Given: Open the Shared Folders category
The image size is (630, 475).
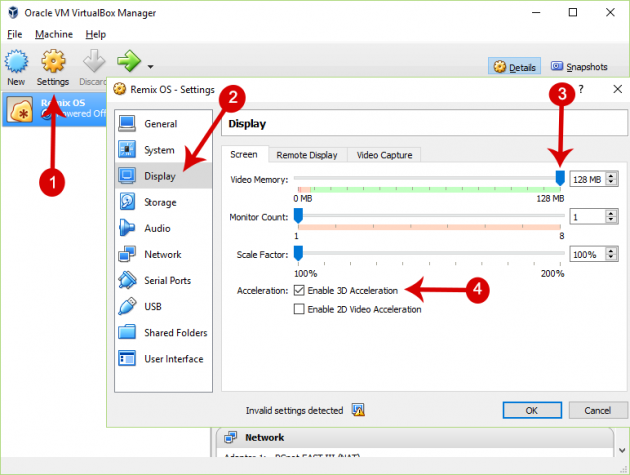Looking at the screenshot, I should (x=175, y=332).
